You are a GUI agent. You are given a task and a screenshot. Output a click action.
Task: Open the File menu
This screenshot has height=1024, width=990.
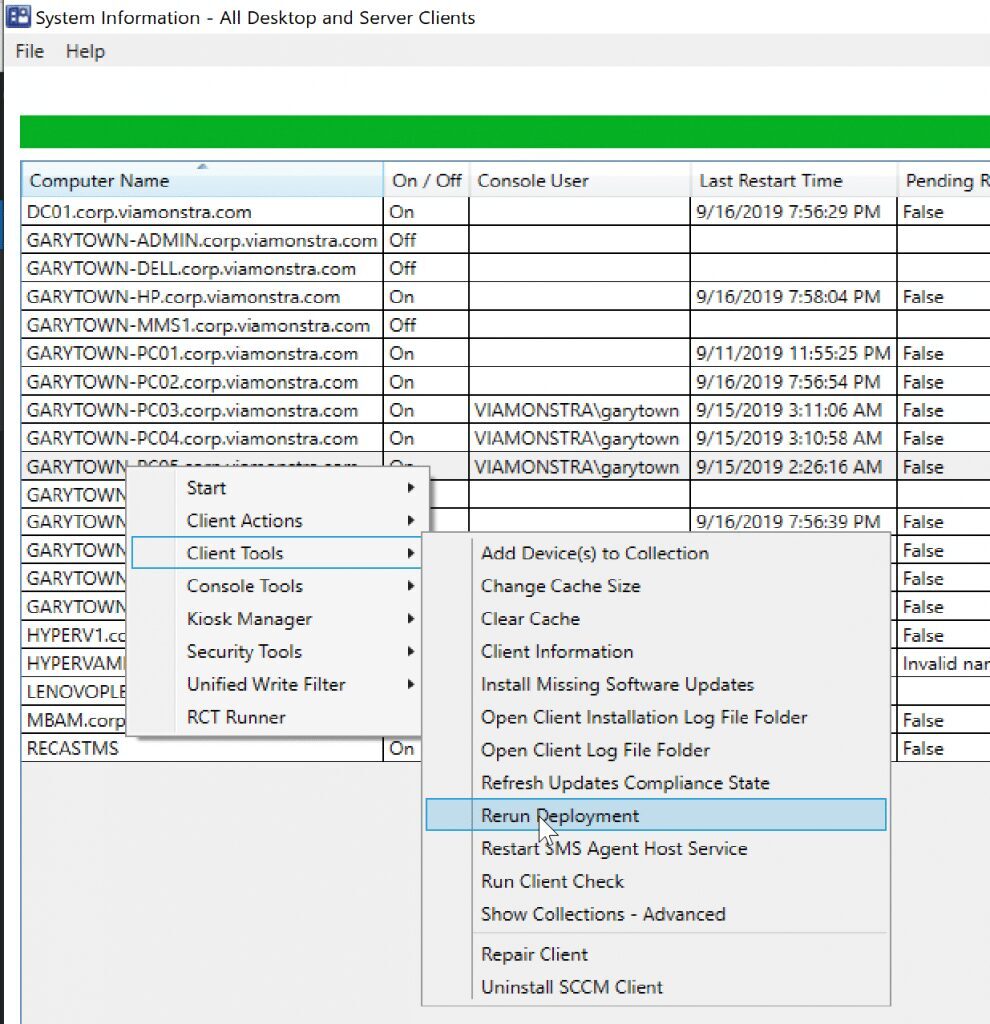click(x=28, y=51)
